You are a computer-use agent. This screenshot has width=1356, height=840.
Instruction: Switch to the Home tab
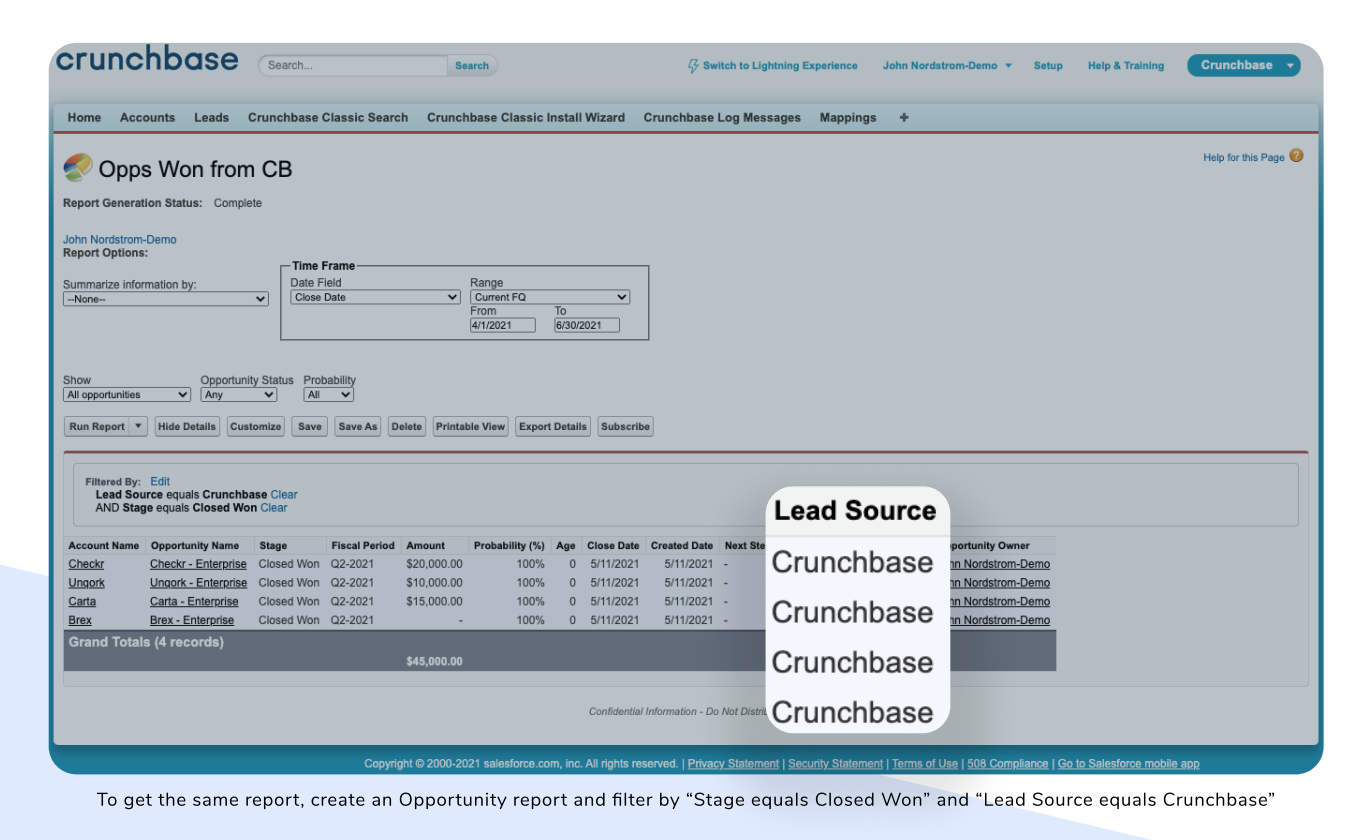[84, 117]
